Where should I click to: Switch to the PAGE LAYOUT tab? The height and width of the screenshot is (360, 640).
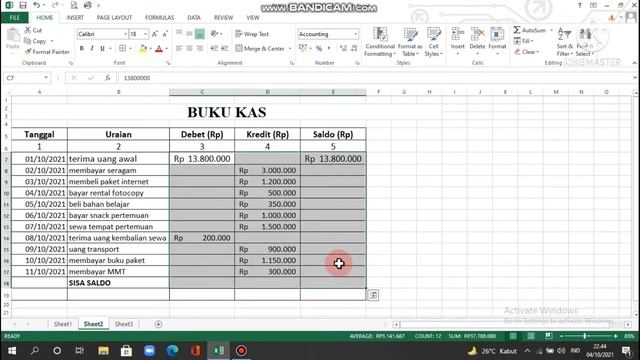(x=114, y=18)
